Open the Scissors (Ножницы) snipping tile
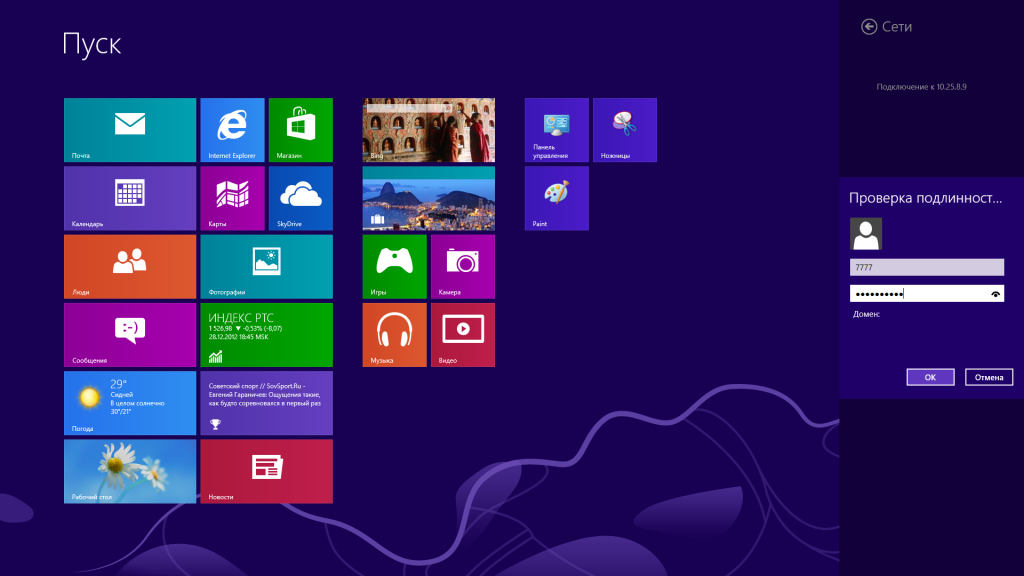 point(624,130)
